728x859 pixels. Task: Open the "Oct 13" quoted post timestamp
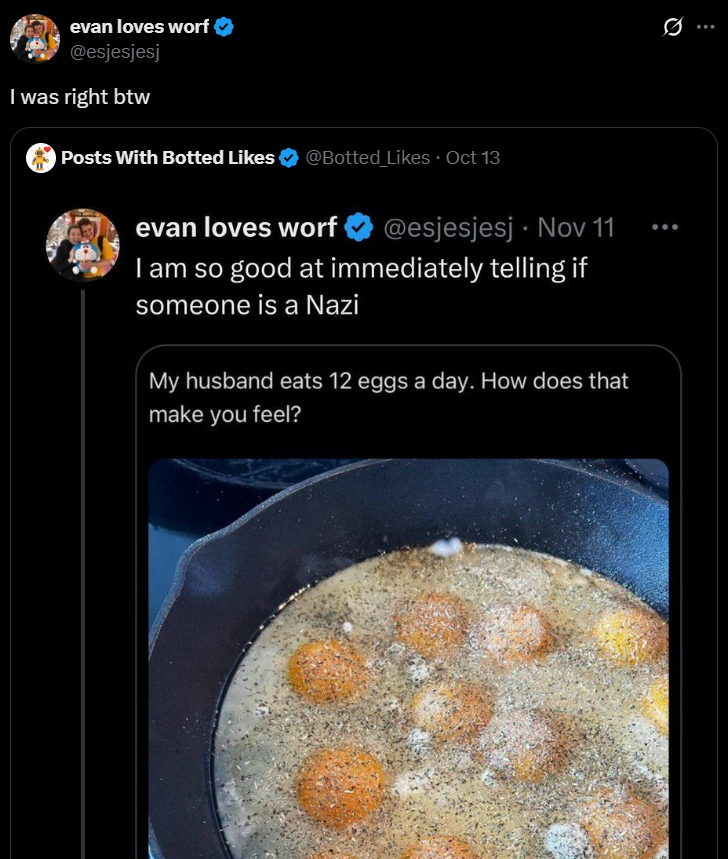[x=473, y=158]
